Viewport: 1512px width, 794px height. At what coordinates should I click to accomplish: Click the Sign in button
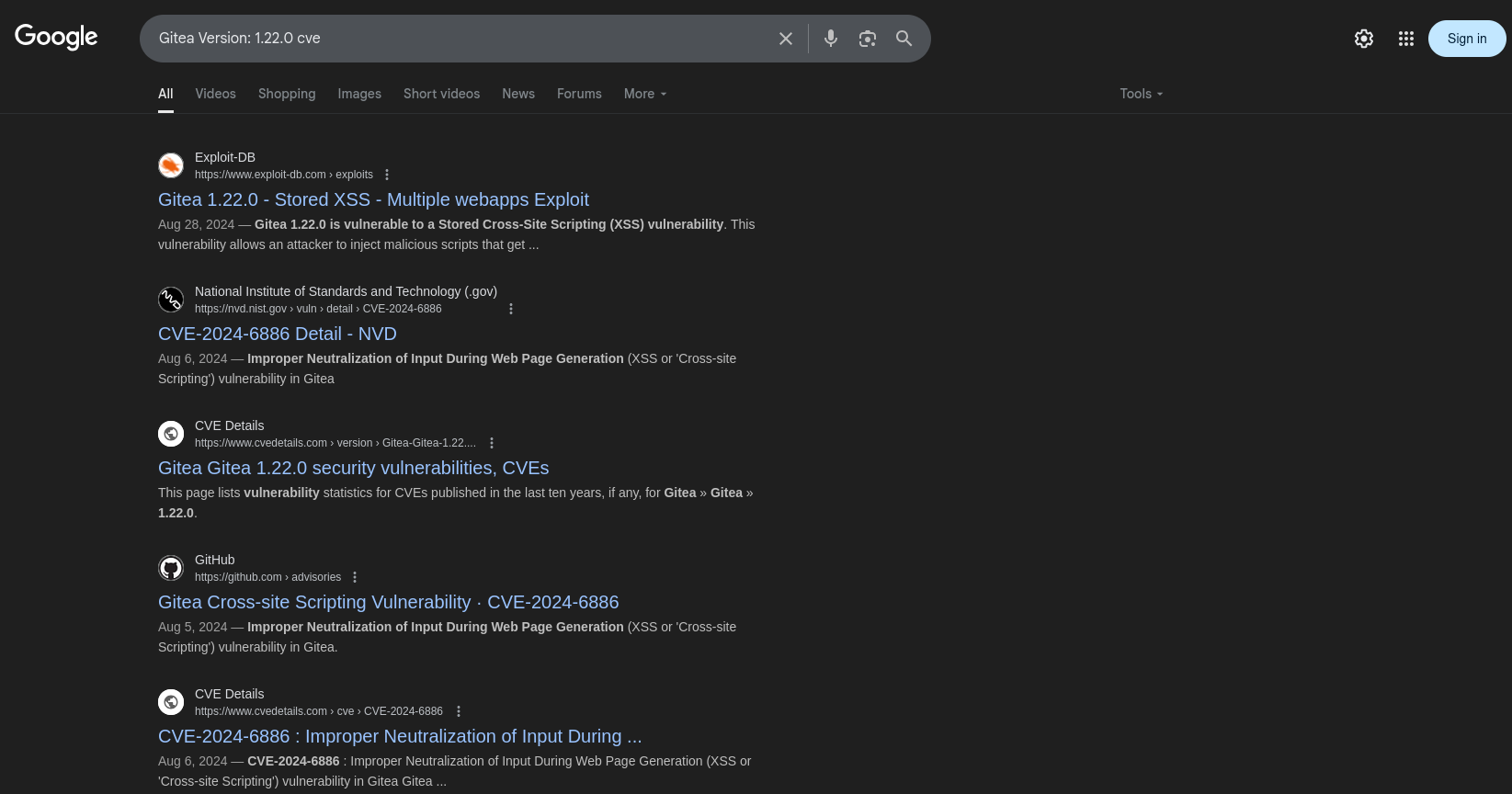coord(1467,39)
